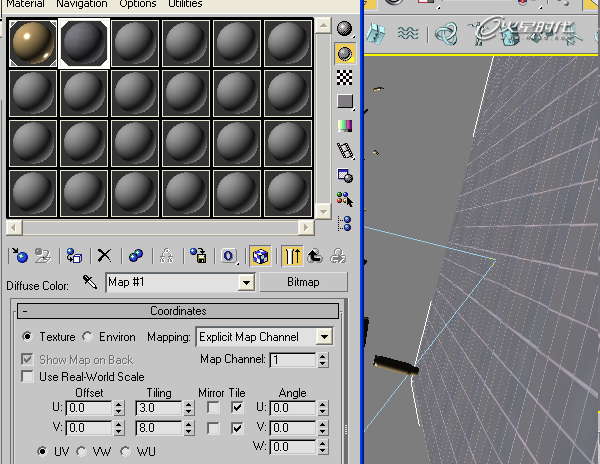Viewport: 600px width, 464px height.
Task: Click the U Offset spinner arrows
Action: coord(119,408)
